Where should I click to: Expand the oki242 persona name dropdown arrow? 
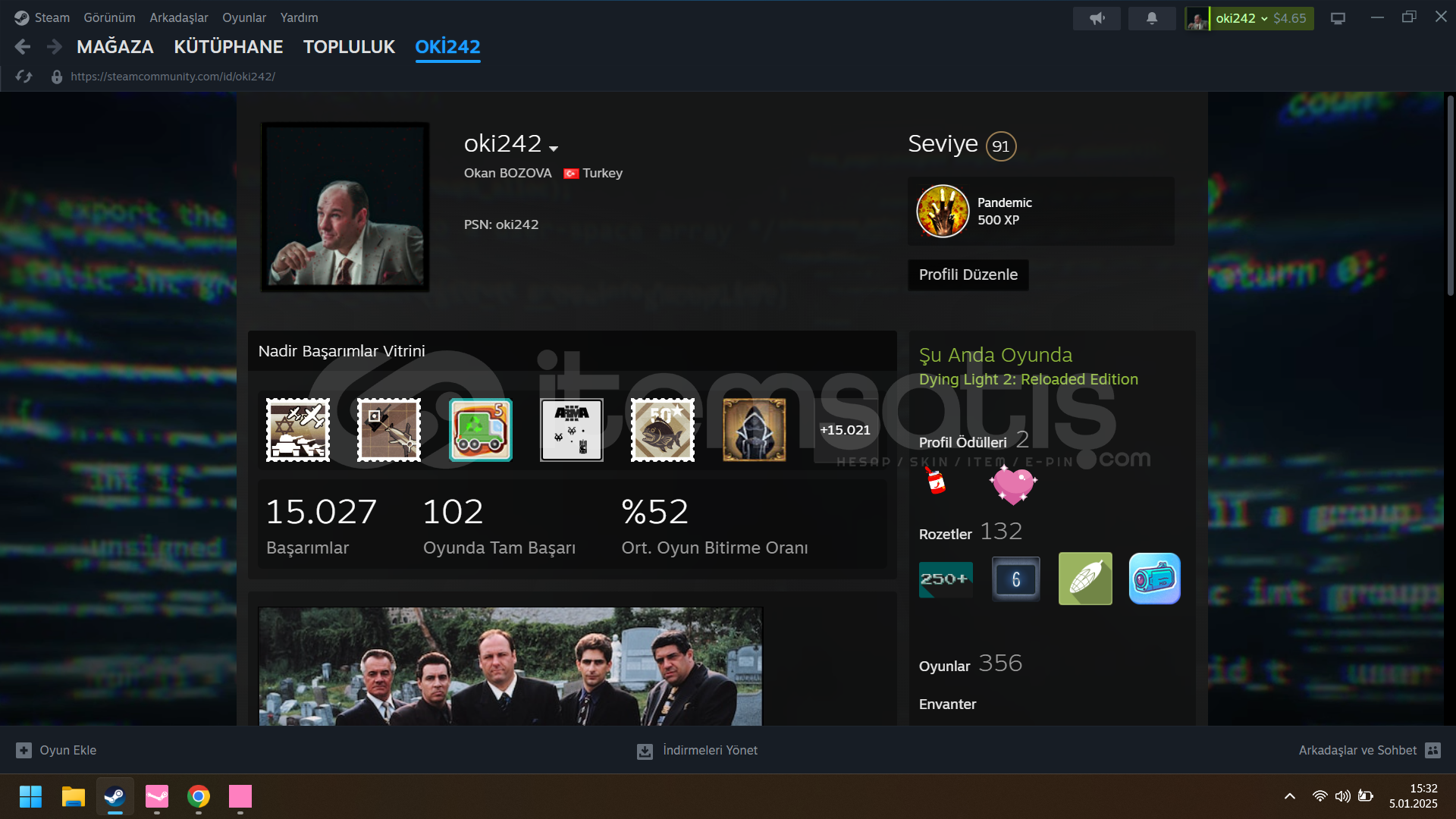tap(554, 149)
